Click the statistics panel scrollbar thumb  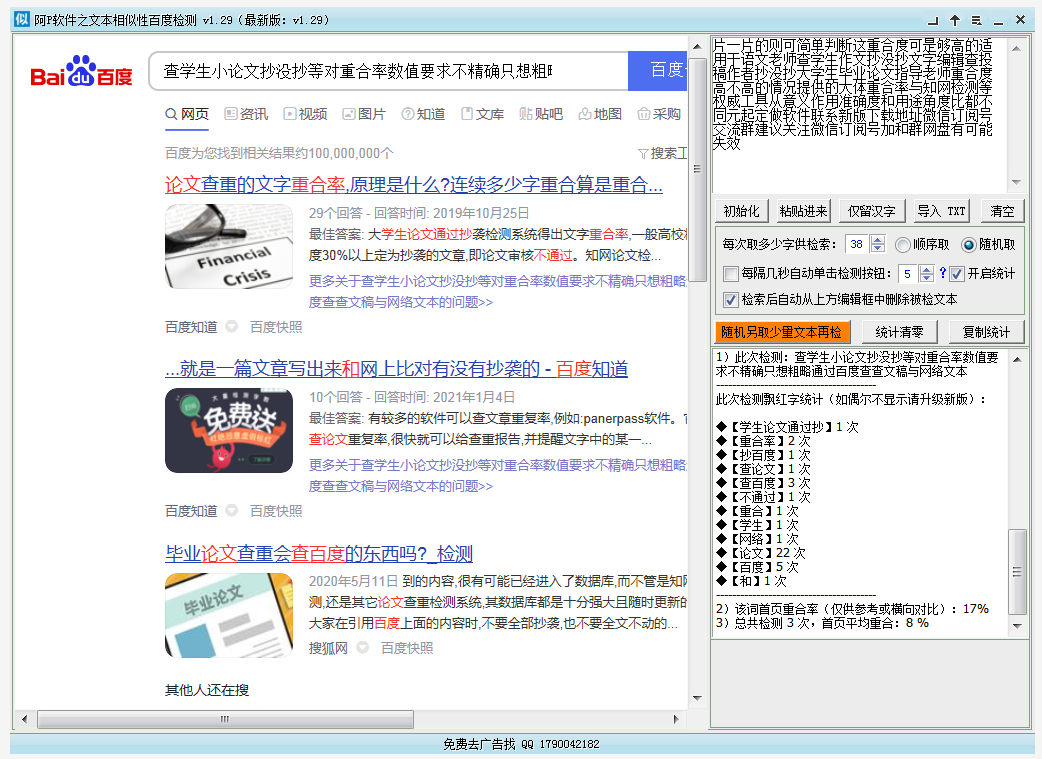coord(1017,572)
